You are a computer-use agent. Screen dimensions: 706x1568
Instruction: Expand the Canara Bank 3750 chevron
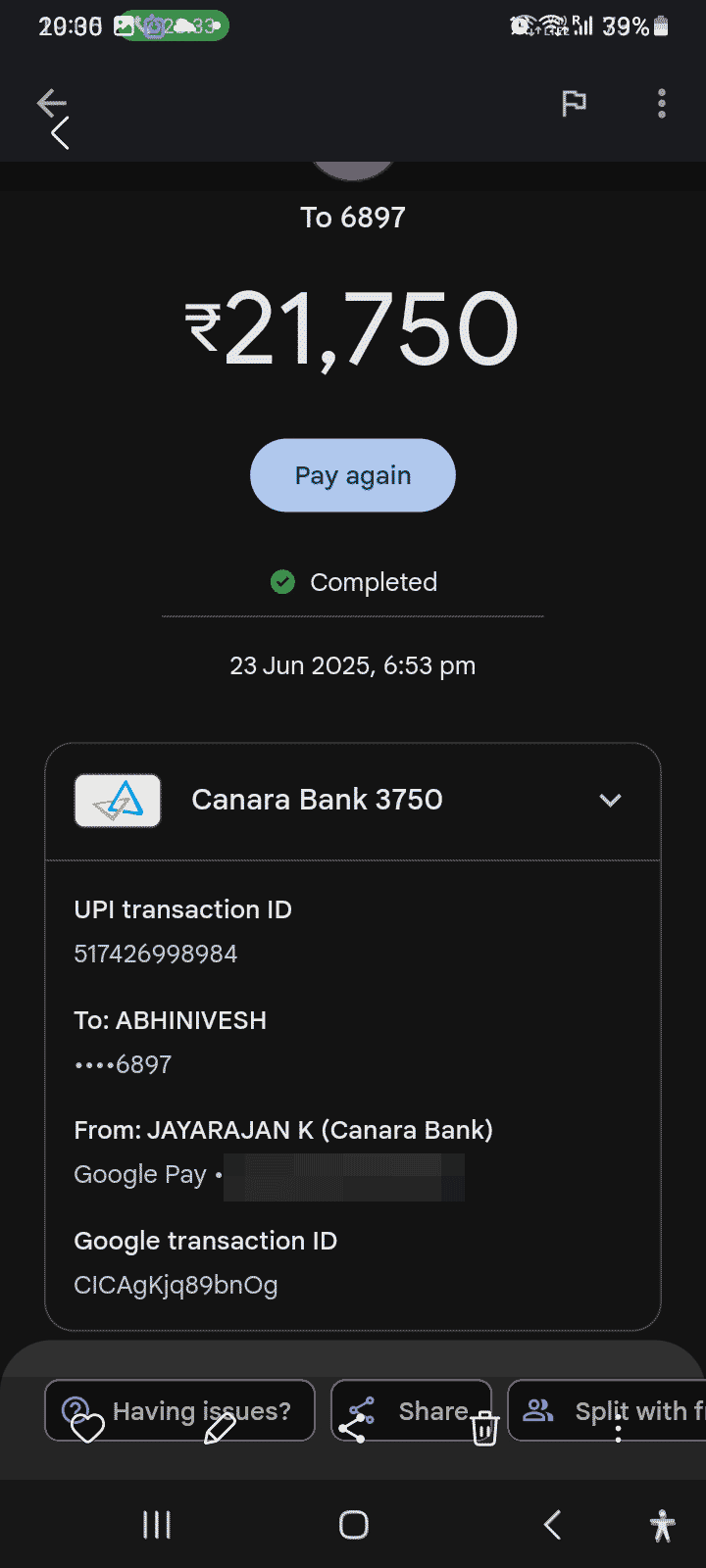click(x=610, y=800)
